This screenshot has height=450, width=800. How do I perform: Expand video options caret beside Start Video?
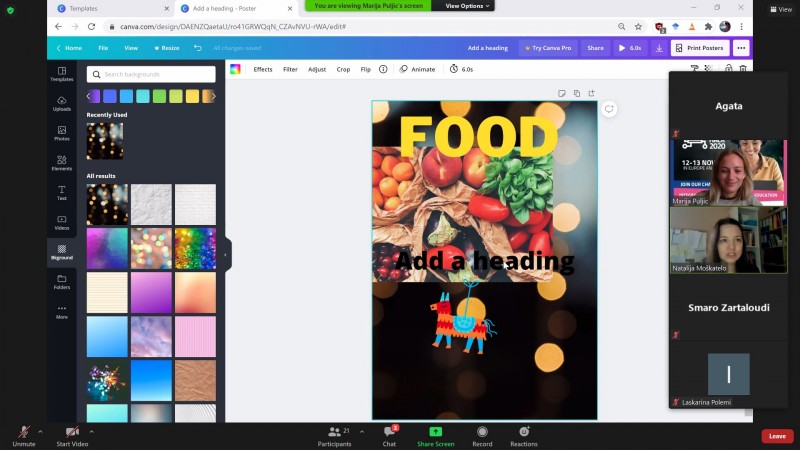(x=91, y=432)
